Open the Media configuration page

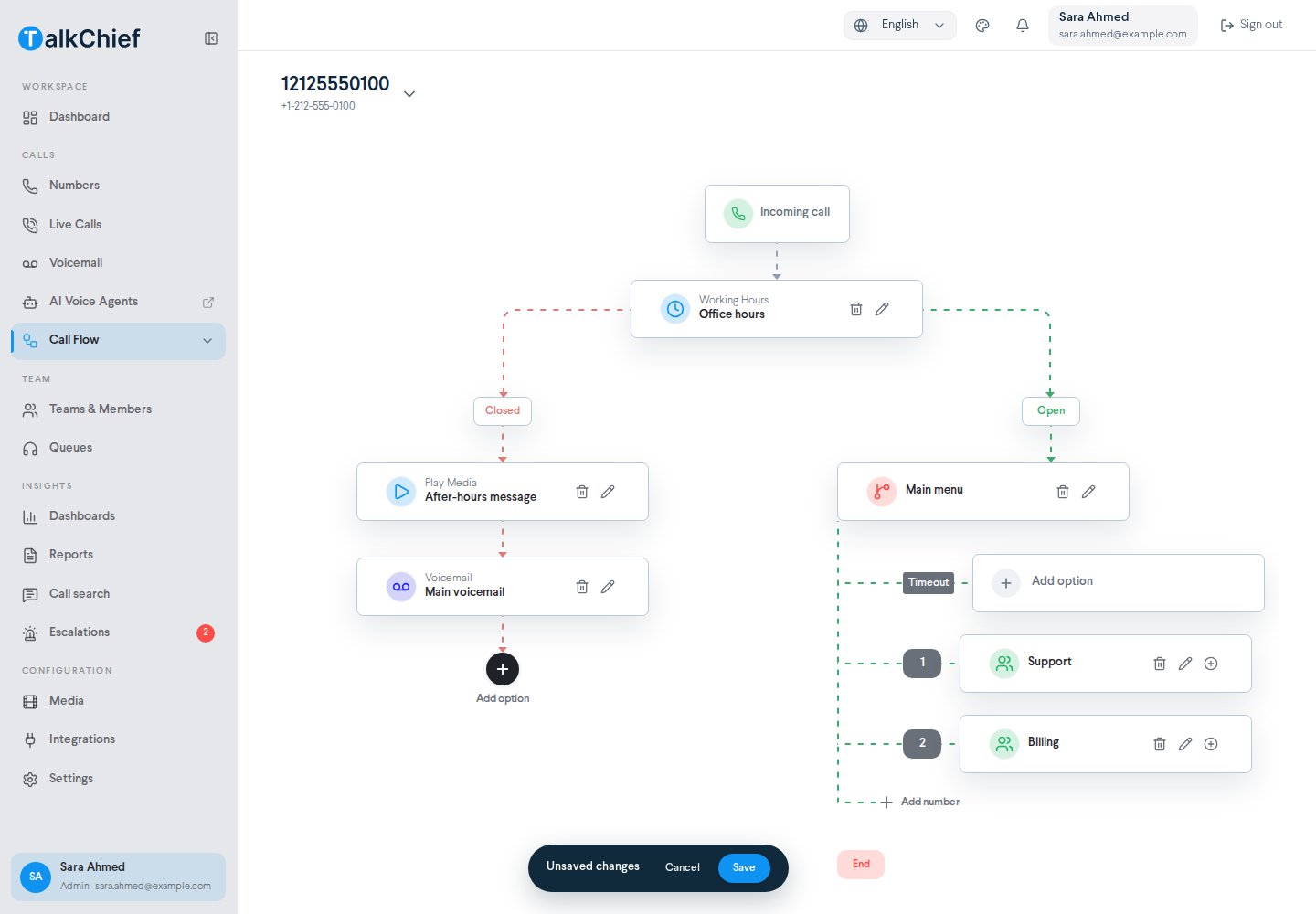(119, 701)
